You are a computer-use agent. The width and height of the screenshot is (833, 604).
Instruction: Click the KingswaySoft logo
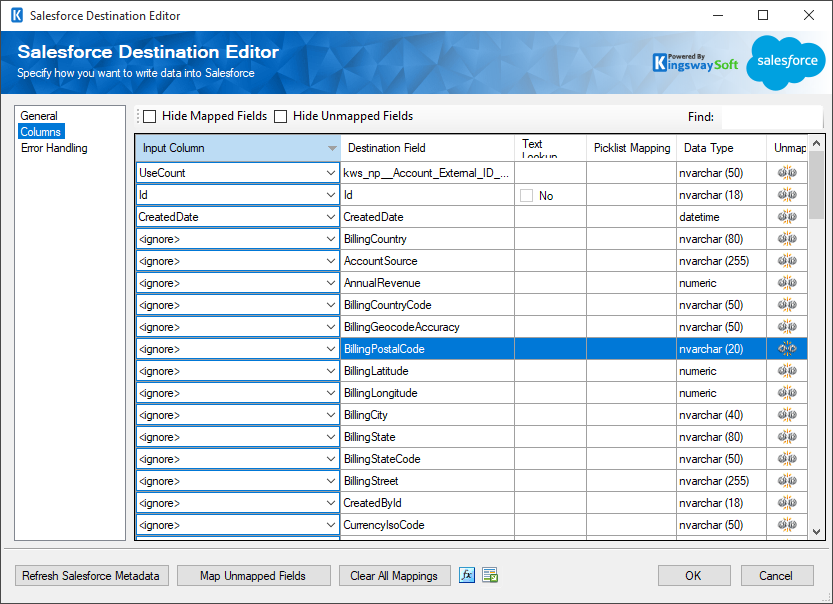point(695,63)
